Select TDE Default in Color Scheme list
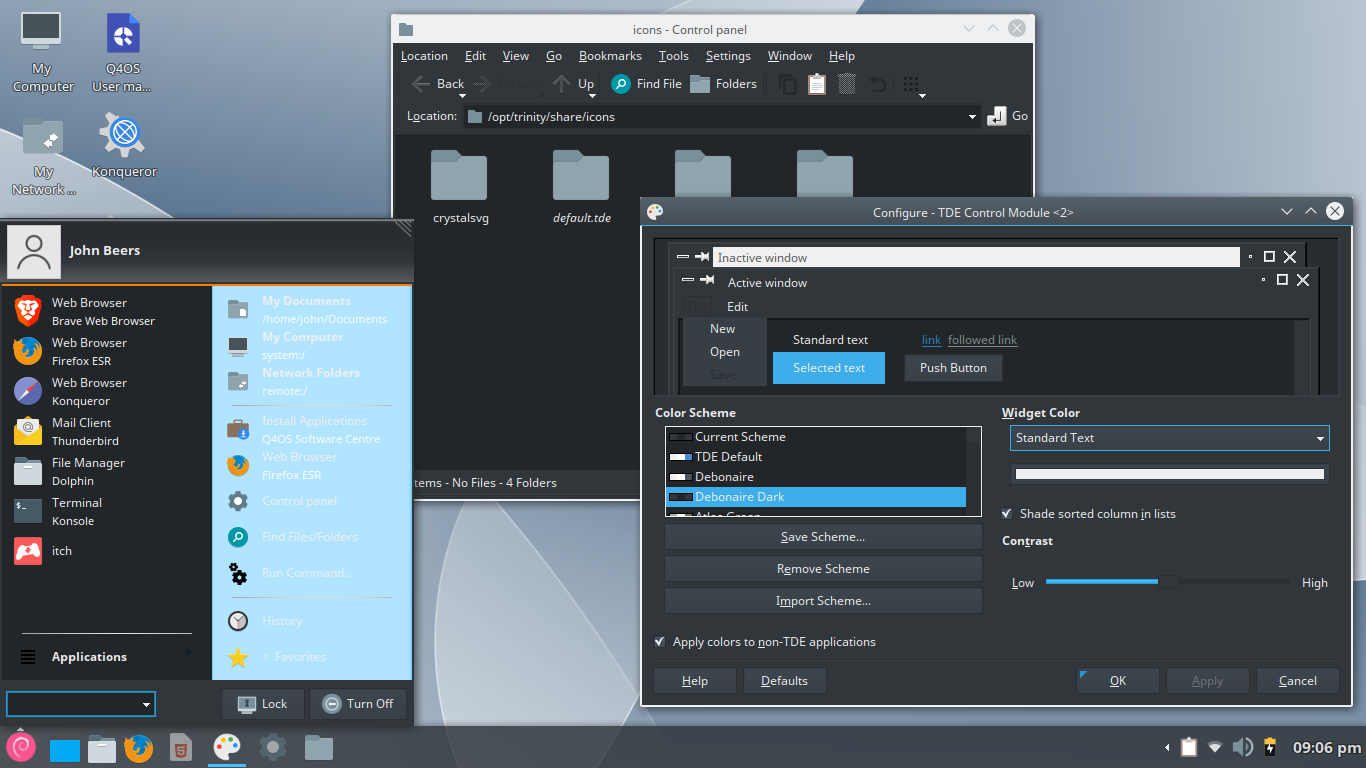The image size is (1366, 768). (x=728, y=457)
